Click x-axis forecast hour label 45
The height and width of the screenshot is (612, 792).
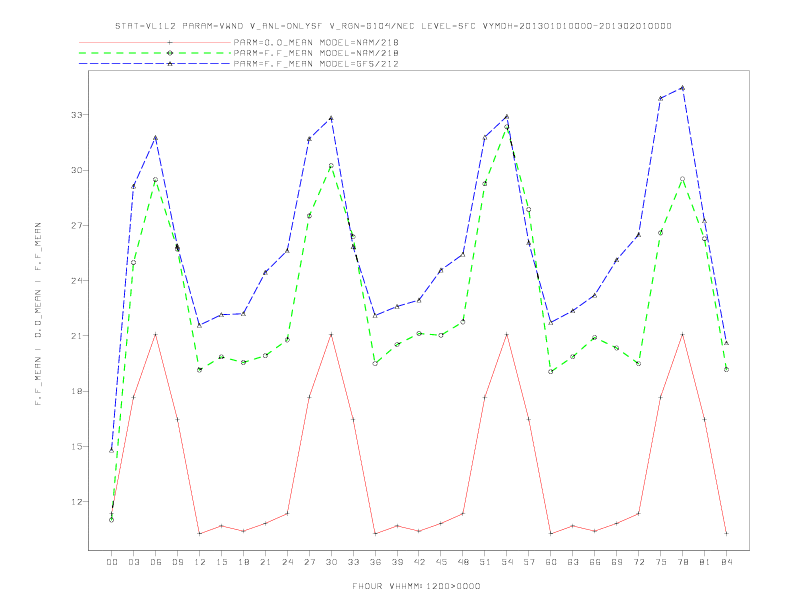tap(441, 562)
